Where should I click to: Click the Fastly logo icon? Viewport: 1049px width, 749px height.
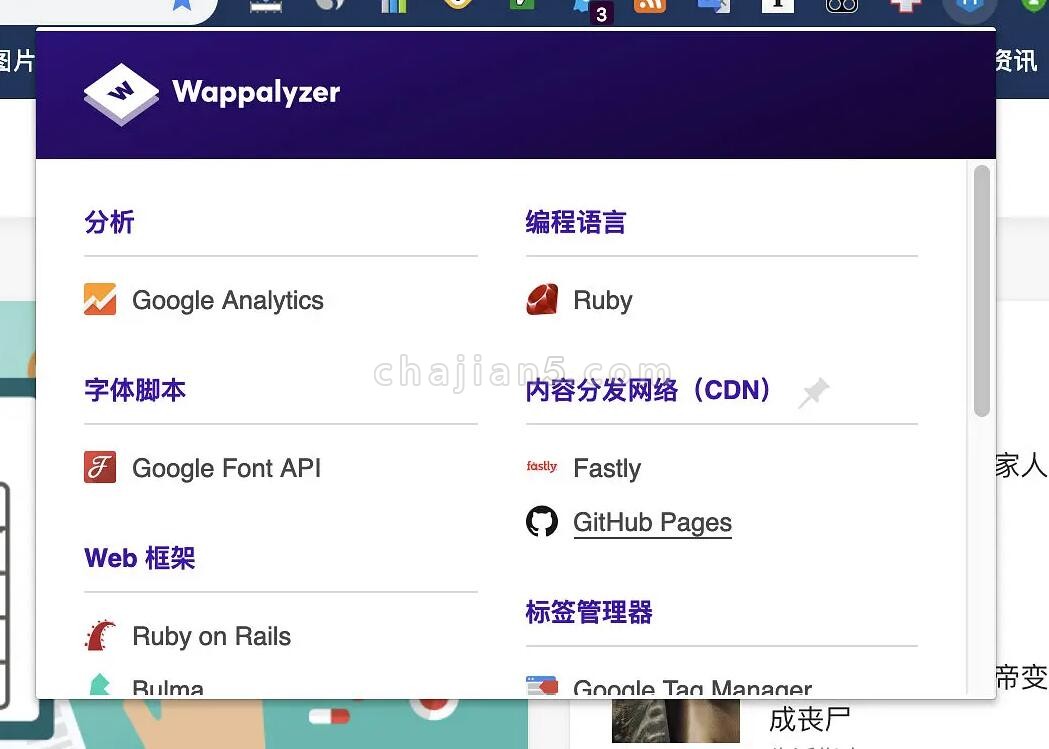pyautogui.click(x=542, y=466)
